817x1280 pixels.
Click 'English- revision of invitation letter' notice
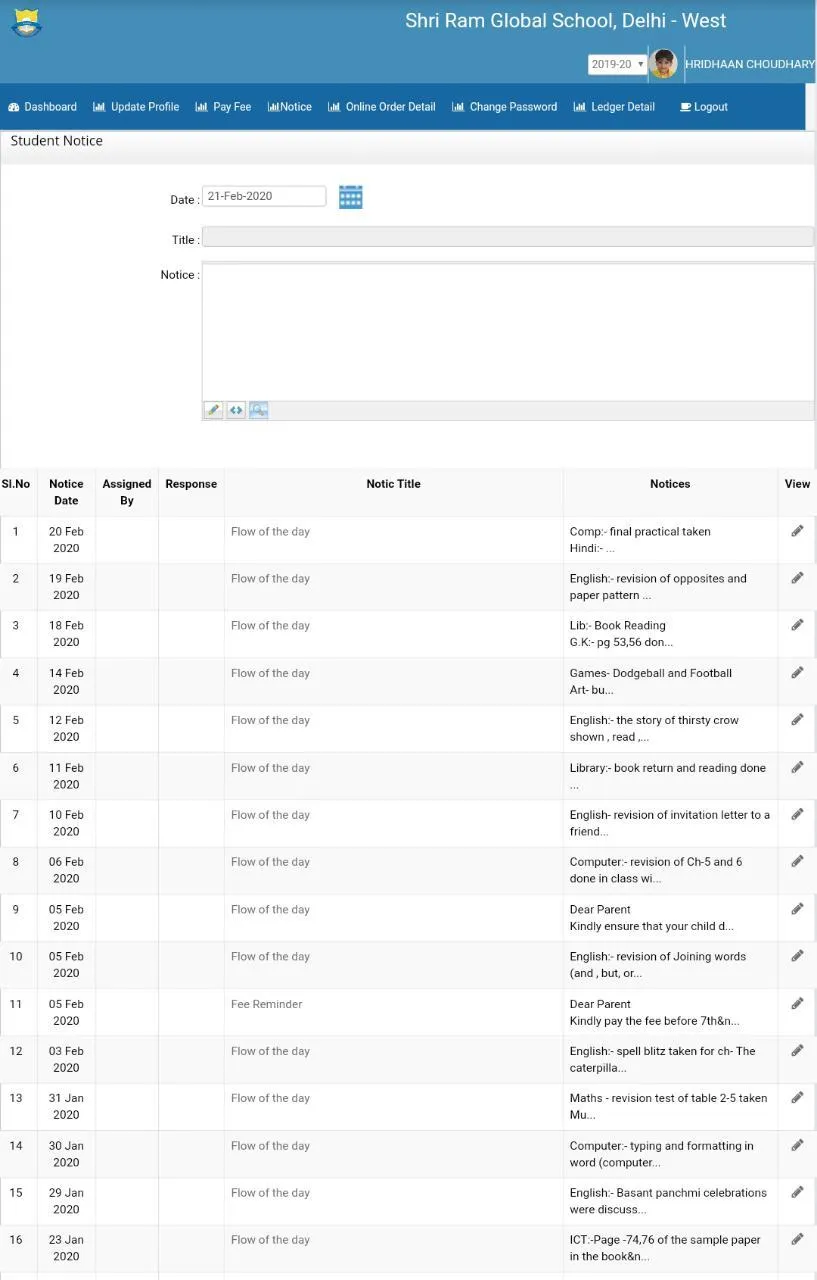(669, 815)
